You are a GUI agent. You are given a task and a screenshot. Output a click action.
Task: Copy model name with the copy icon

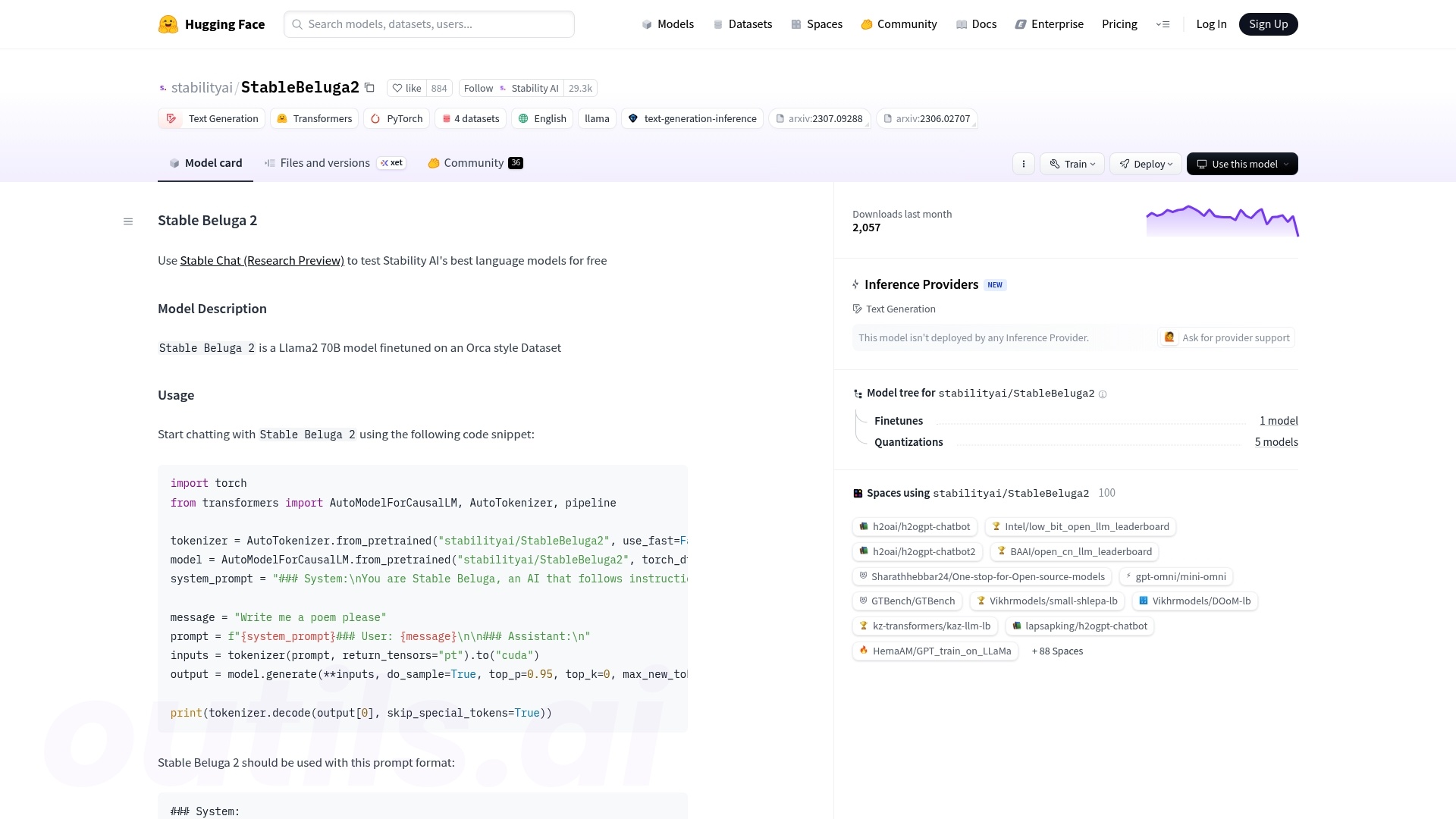[369, 88]
